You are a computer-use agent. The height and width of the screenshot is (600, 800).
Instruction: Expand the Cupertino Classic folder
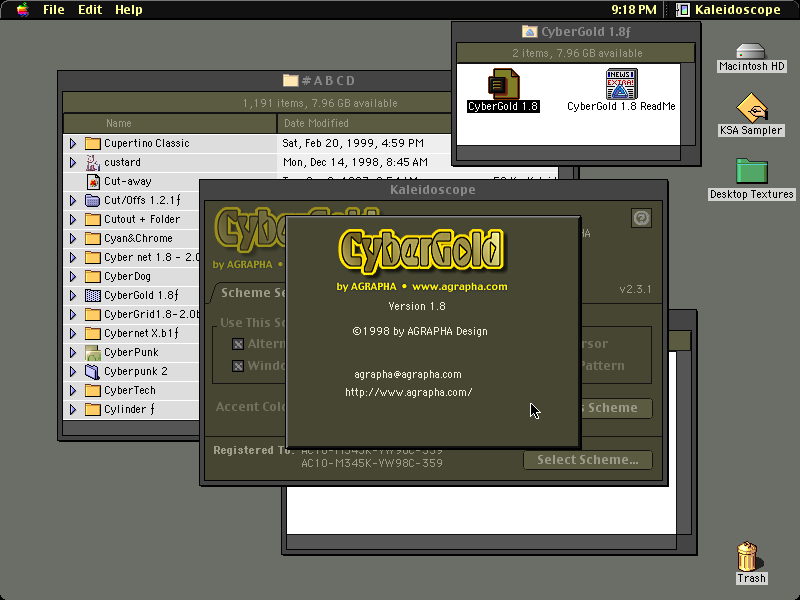tap(73, 143)
